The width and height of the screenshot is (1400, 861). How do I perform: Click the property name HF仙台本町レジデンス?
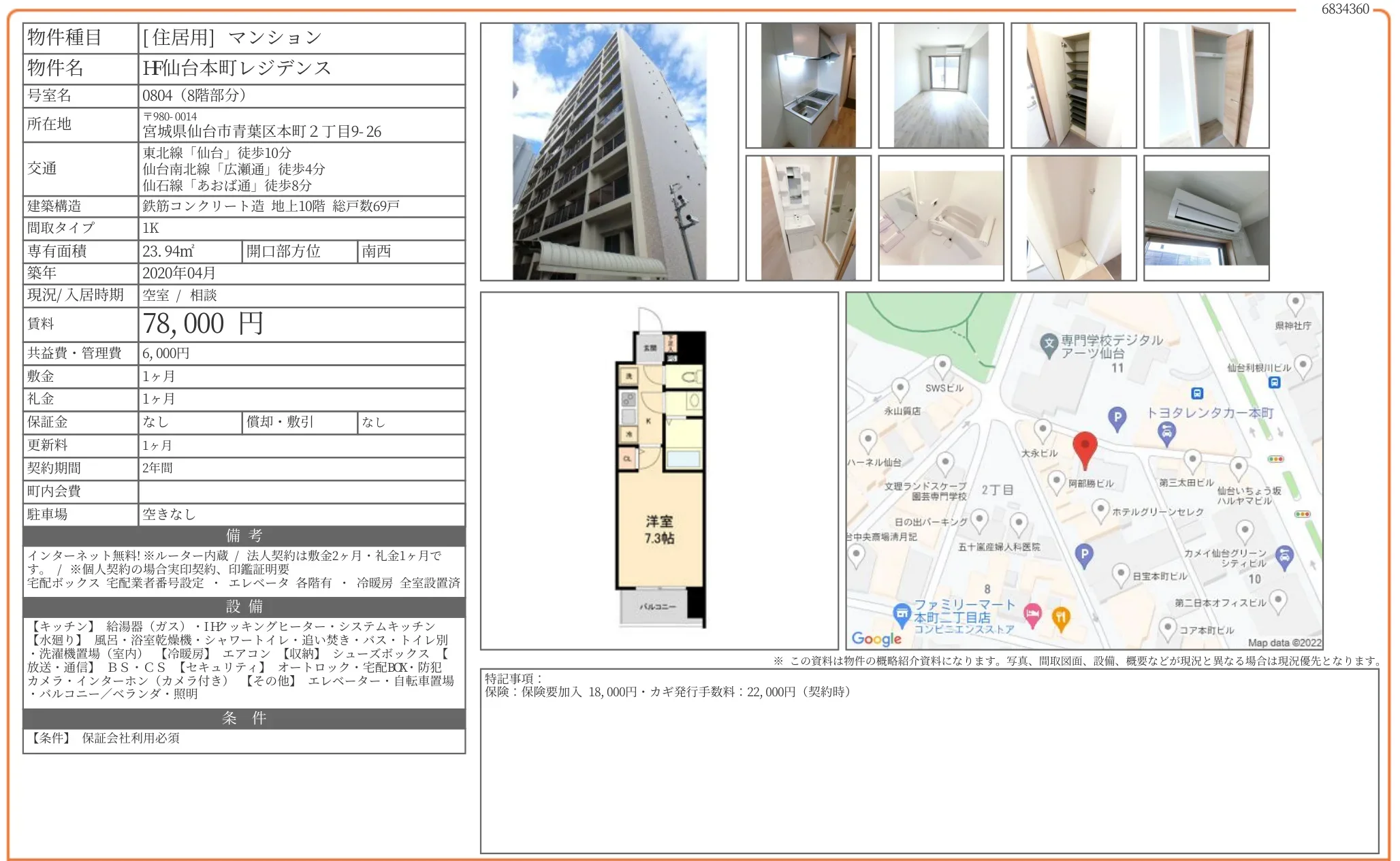pos(237,68)
